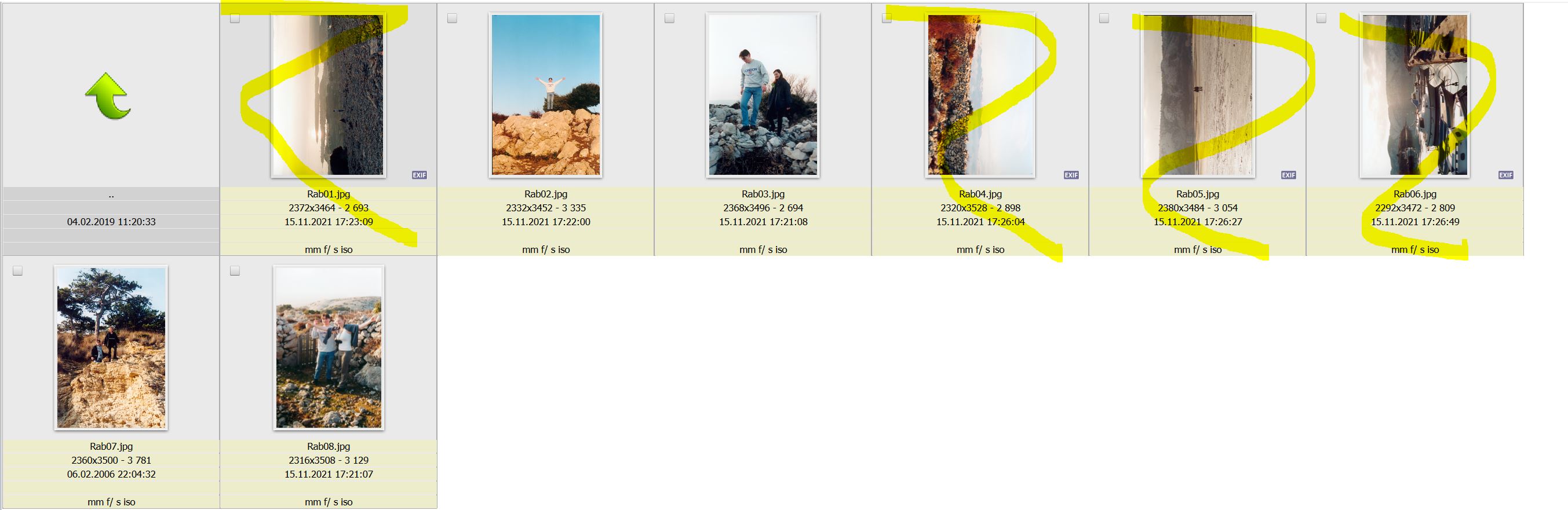The image size is (1568, 510).
Task: Click the Rab06.jpg file name label
Action: [x=1414, y=194]
